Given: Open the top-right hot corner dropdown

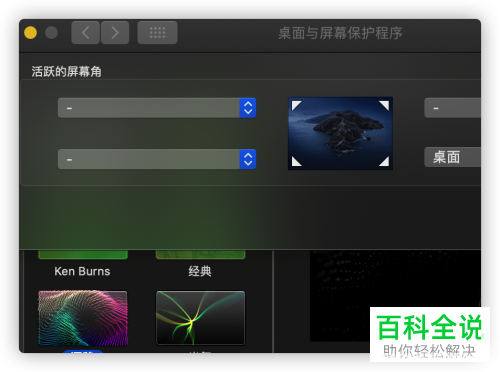Looking at the screenshot, I should coord(452,108).
